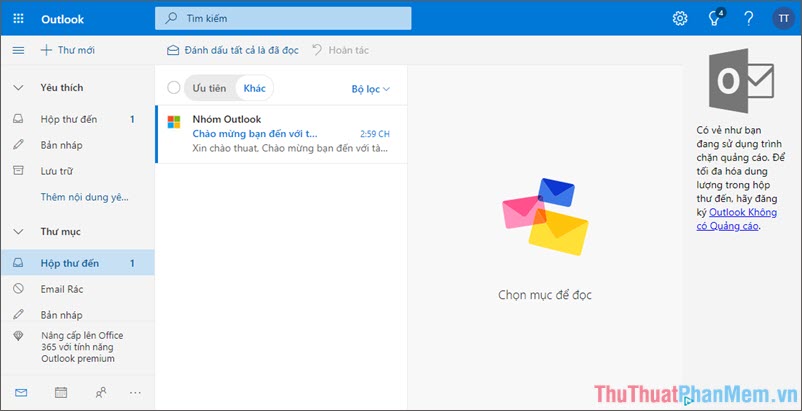Screen dimensions: 802x411
Task: Open the more apps ellipsis icon
Action: click(136, 393)
